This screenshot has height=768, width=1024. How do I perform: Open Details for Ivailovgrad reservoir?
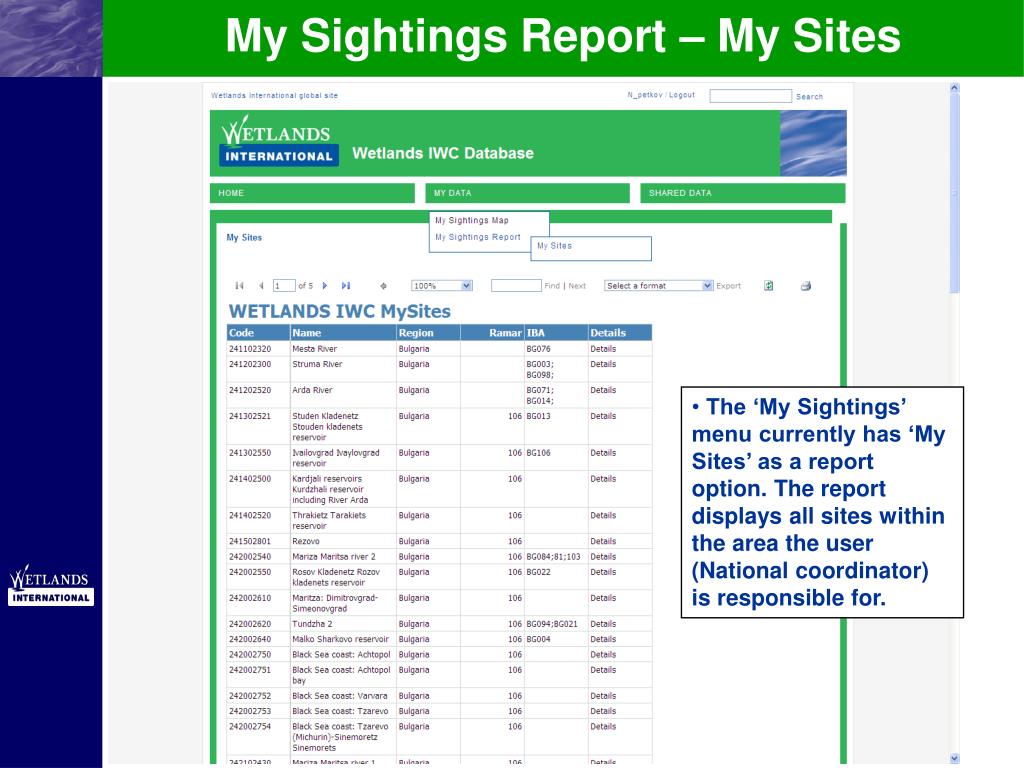(x=603, y=453)
